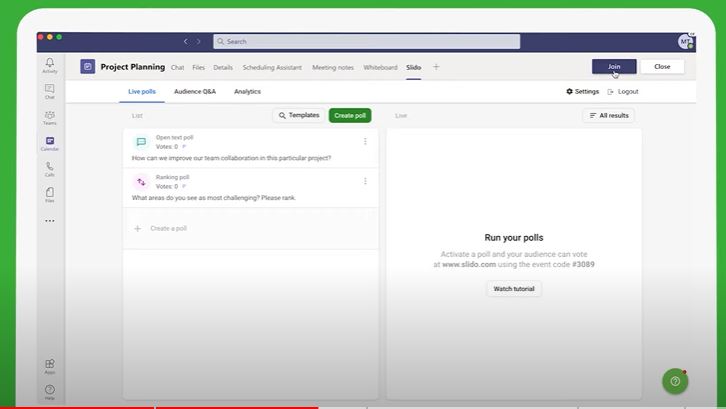Switch to the Analytics tab
The width and height of the screenshot is (726, 409).
(247, 91)
